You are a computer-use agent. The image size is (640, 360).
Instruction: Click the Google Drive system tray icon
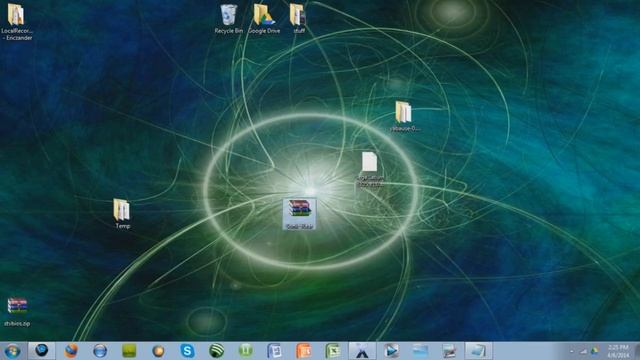595,351
